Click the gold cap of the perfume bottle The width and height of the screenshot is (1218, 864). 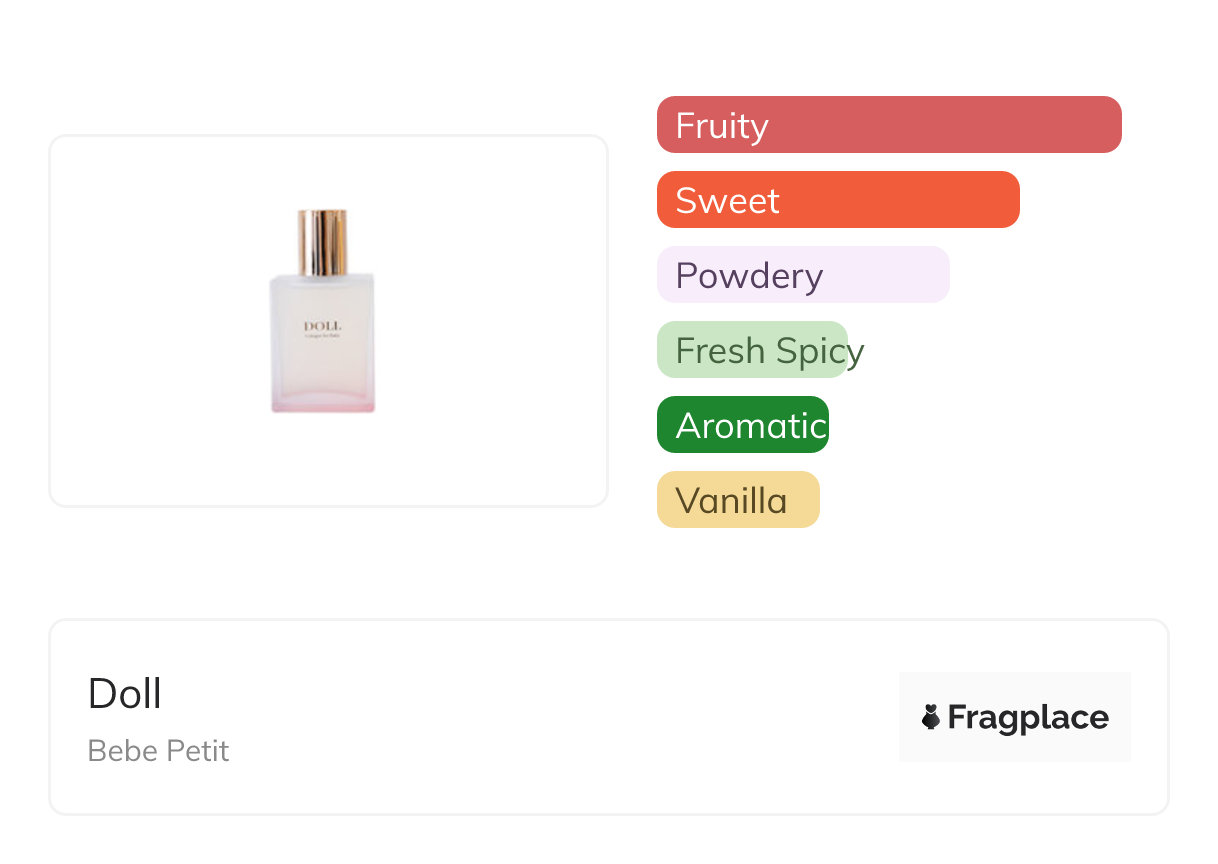pyautogui.click(x=322, y=241)
